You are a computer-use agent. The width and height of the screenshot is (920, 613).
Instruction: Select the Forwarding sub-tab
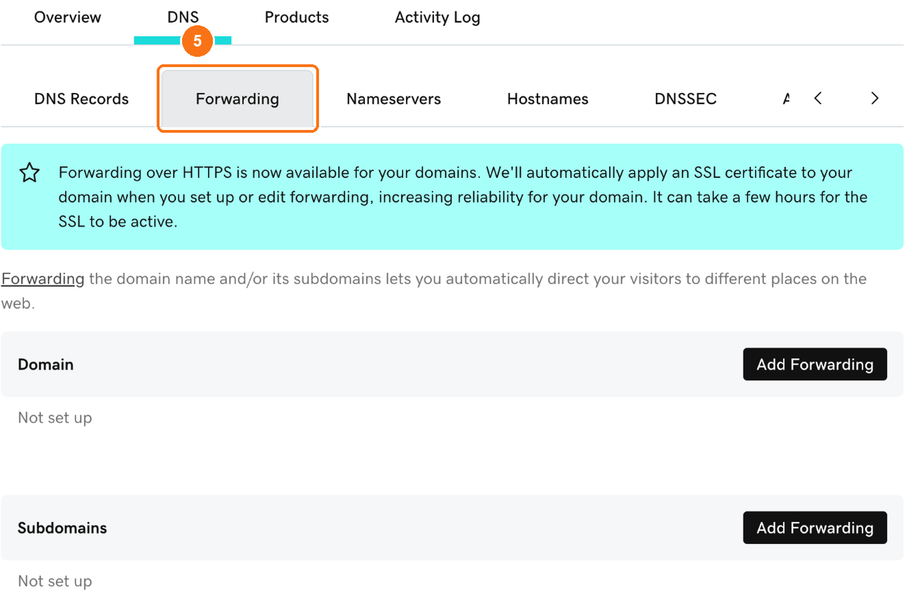click(x=238, y=99)
